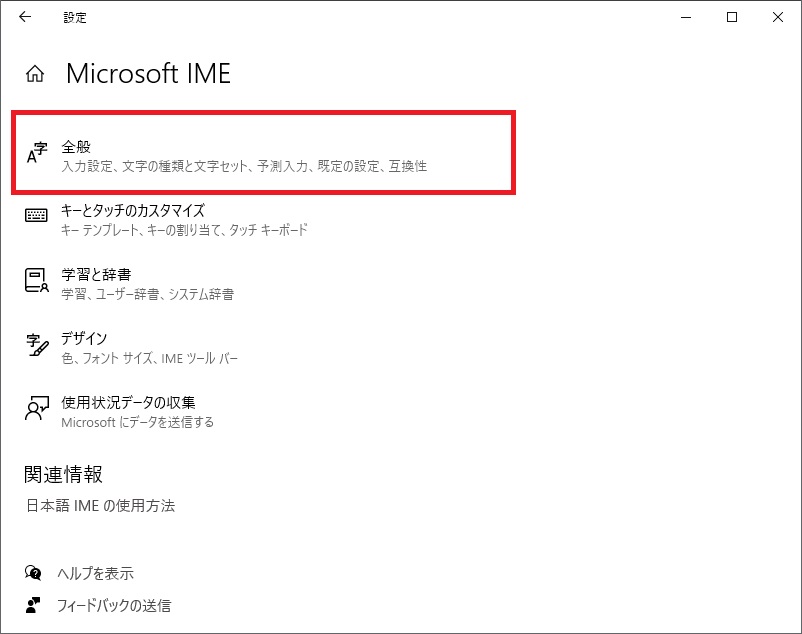This screenshot has width=802, height=634.
Task: Click the 入力設定、文字の種類と文字セット description text
Action: pos(244,166)
